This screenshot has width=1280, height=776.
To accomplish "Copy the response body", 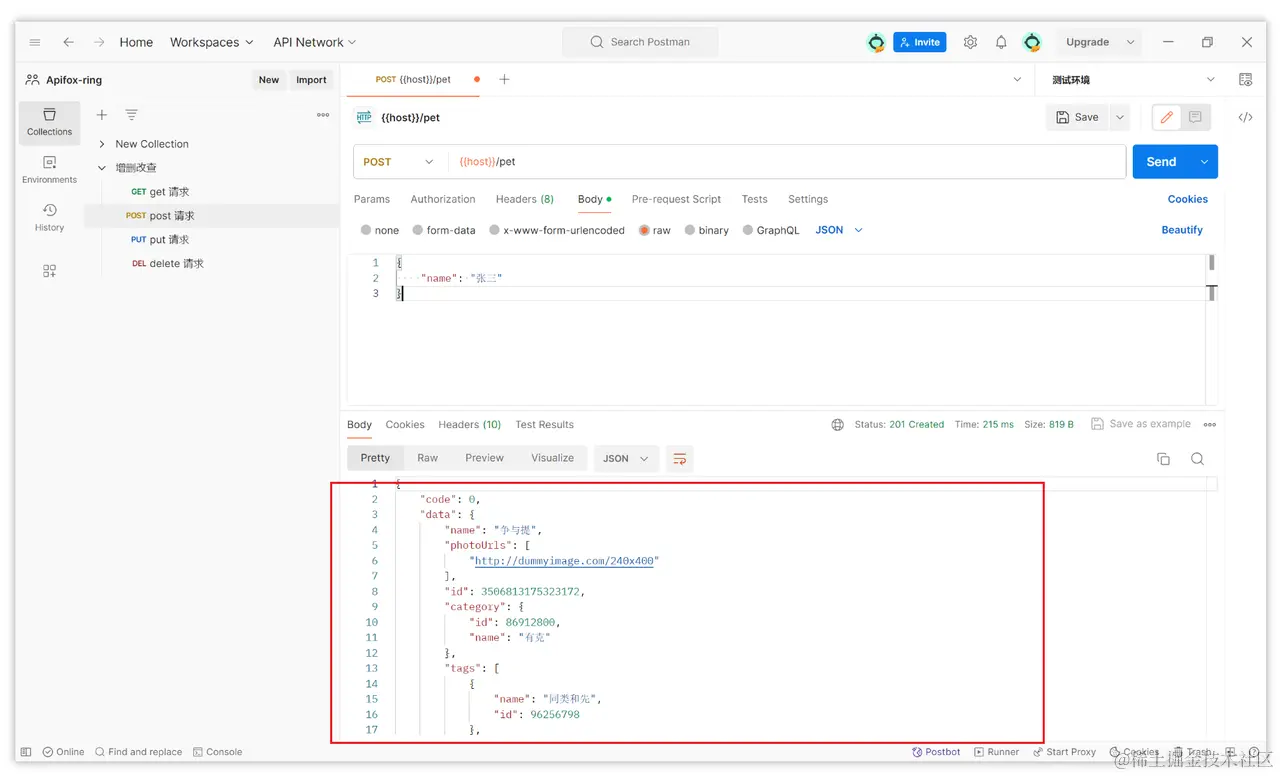I will [1163, 459].
